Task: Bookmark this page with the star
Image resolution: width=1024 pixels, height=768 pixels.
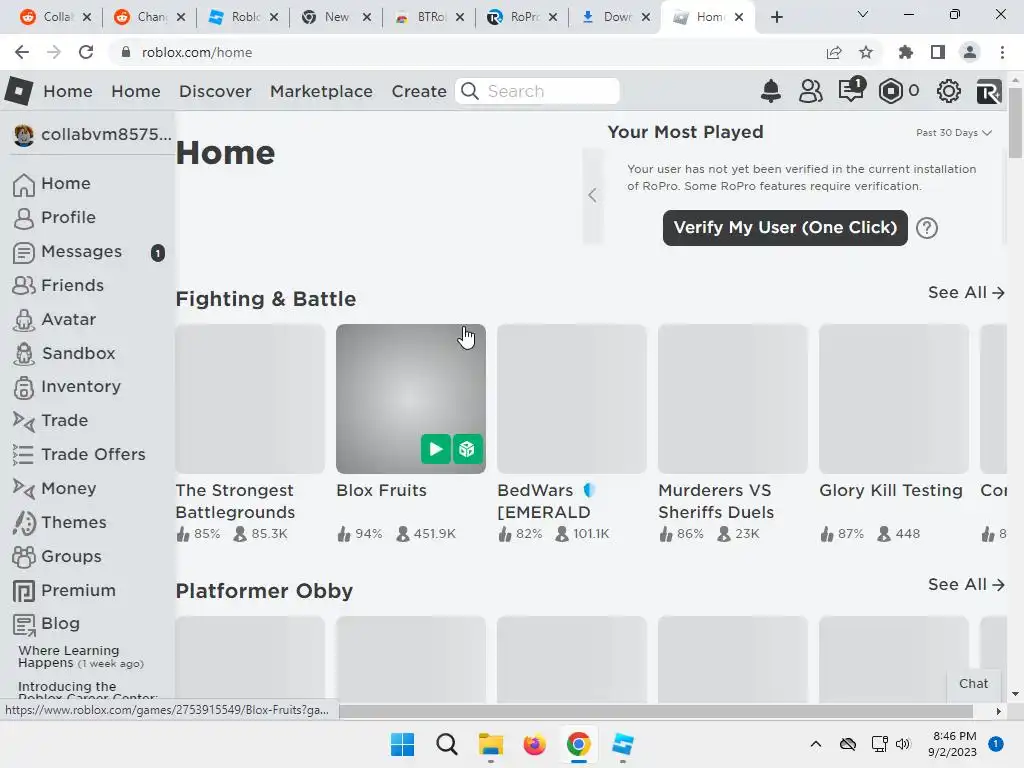Action: [866, 52]
